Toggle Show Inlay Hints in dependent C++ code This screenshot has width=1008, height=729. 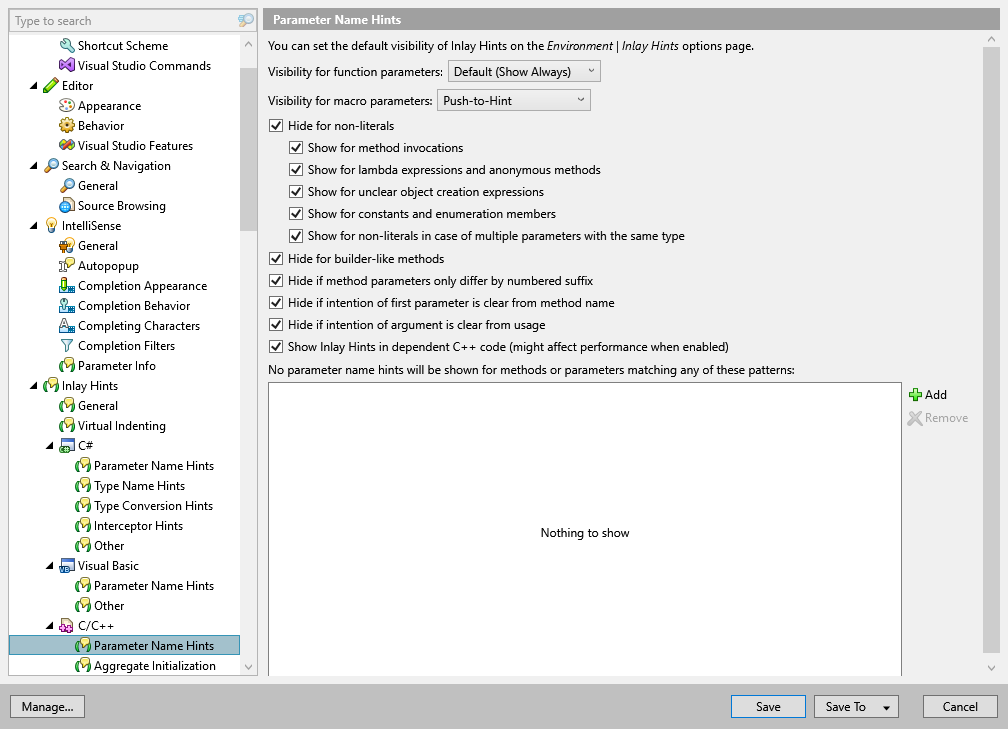pyautogui.click(x=276, y=346)
